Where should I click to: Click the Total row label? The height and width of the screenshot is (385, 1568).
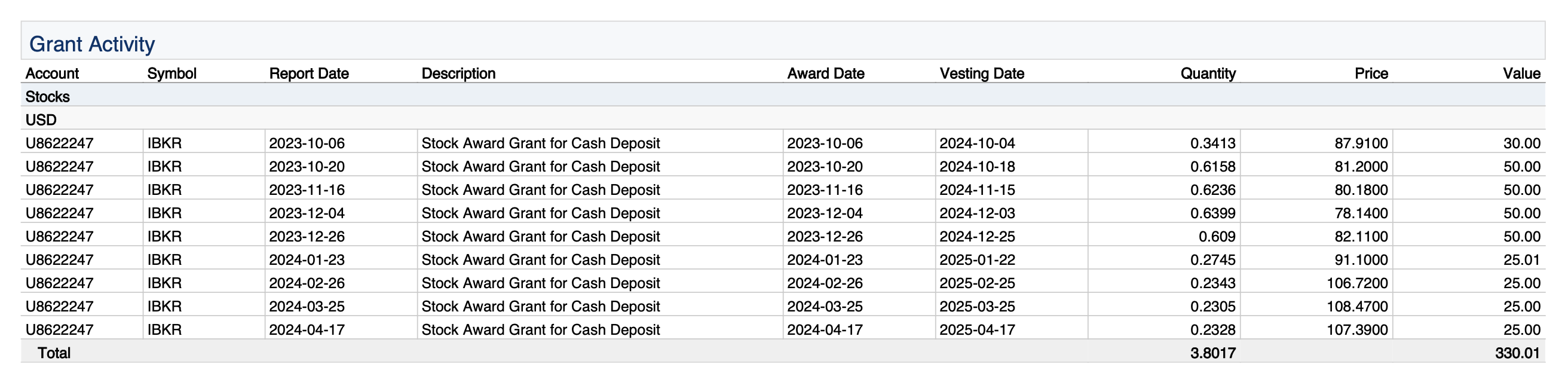point(54,353)
